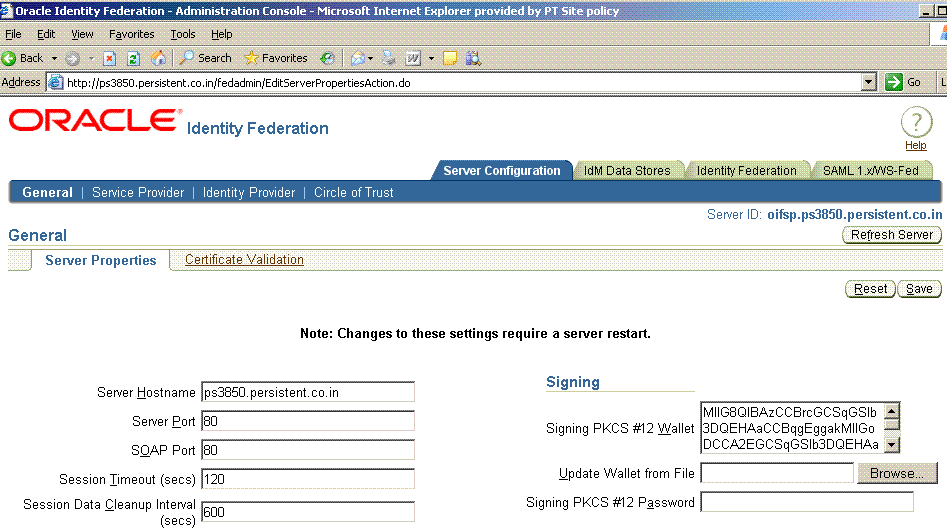Image resolution: width=947 pixels, height=532 pixels.
Task: Open the Forward history dropdown arrow
Action: coord(91,59)
